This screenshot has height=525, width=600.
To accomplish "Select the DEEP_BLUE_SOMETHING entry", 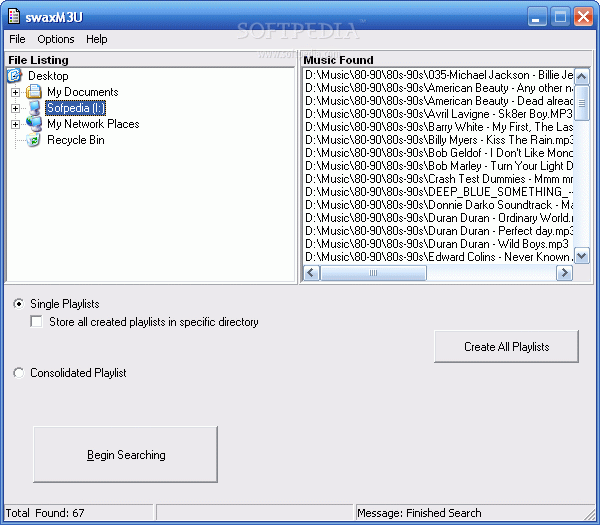I will (x=439, y=192).
